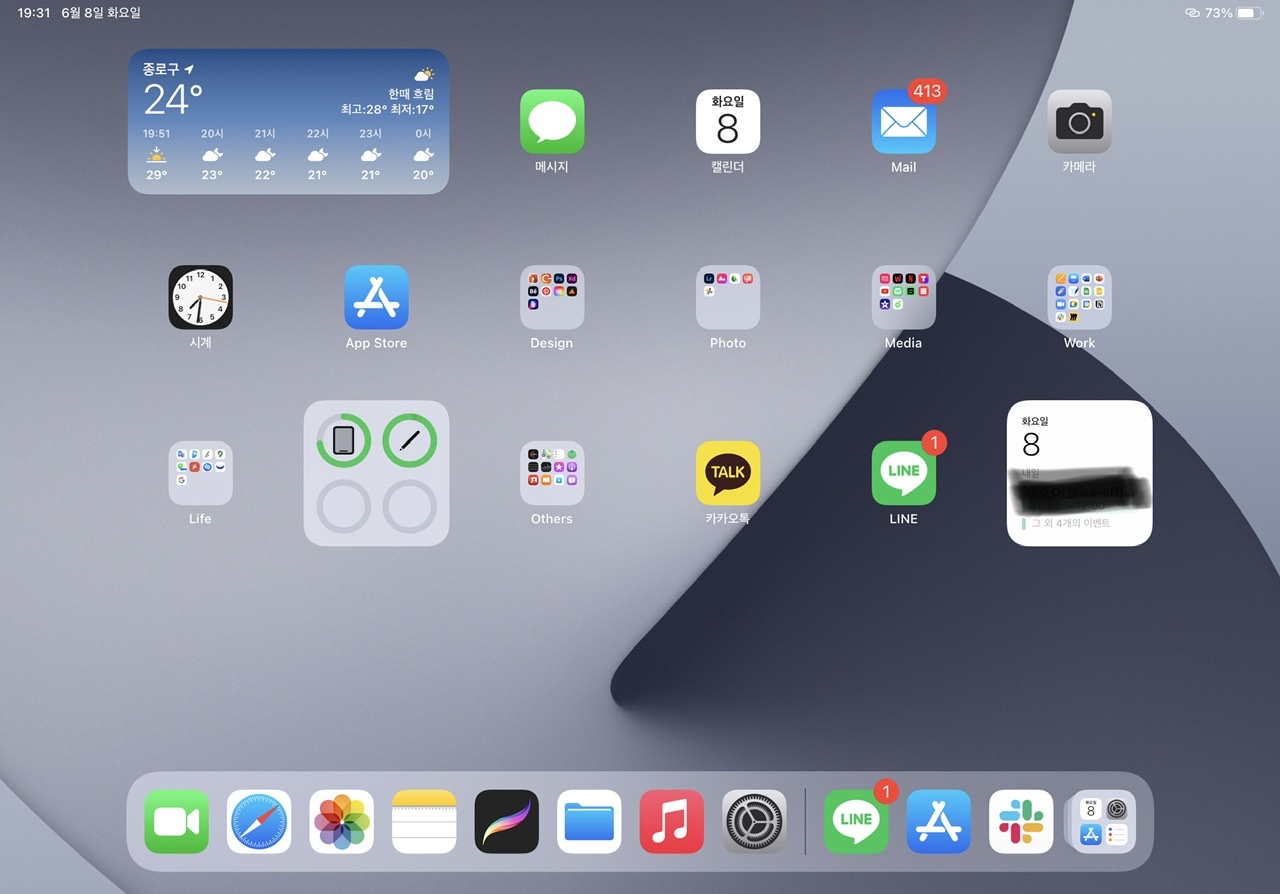
Task: Launch Procreate from the dock
Action: [x=506, y=820]
